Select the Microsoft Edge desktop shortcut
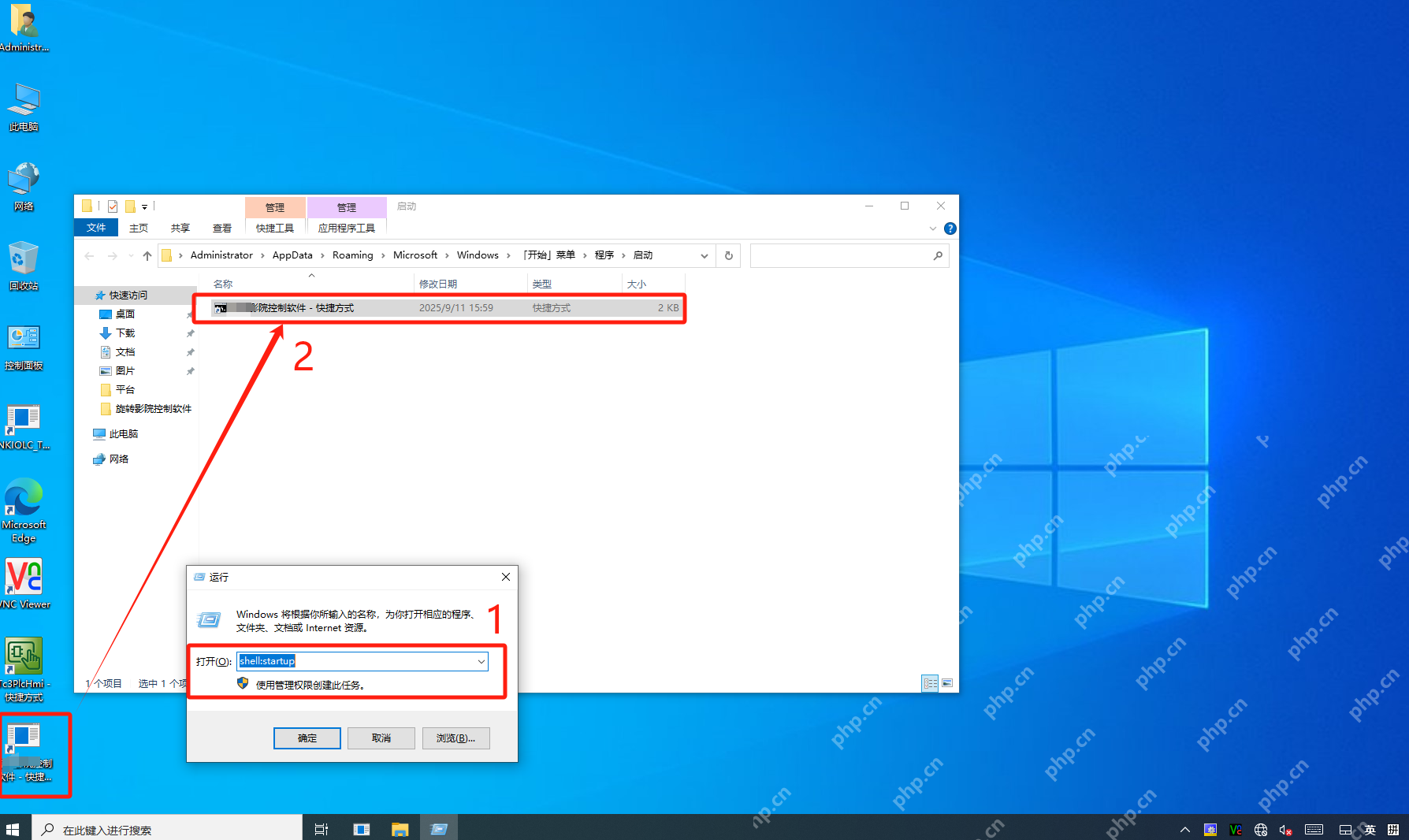Viewport: 1409px width, 840px height. coord(24,510)
